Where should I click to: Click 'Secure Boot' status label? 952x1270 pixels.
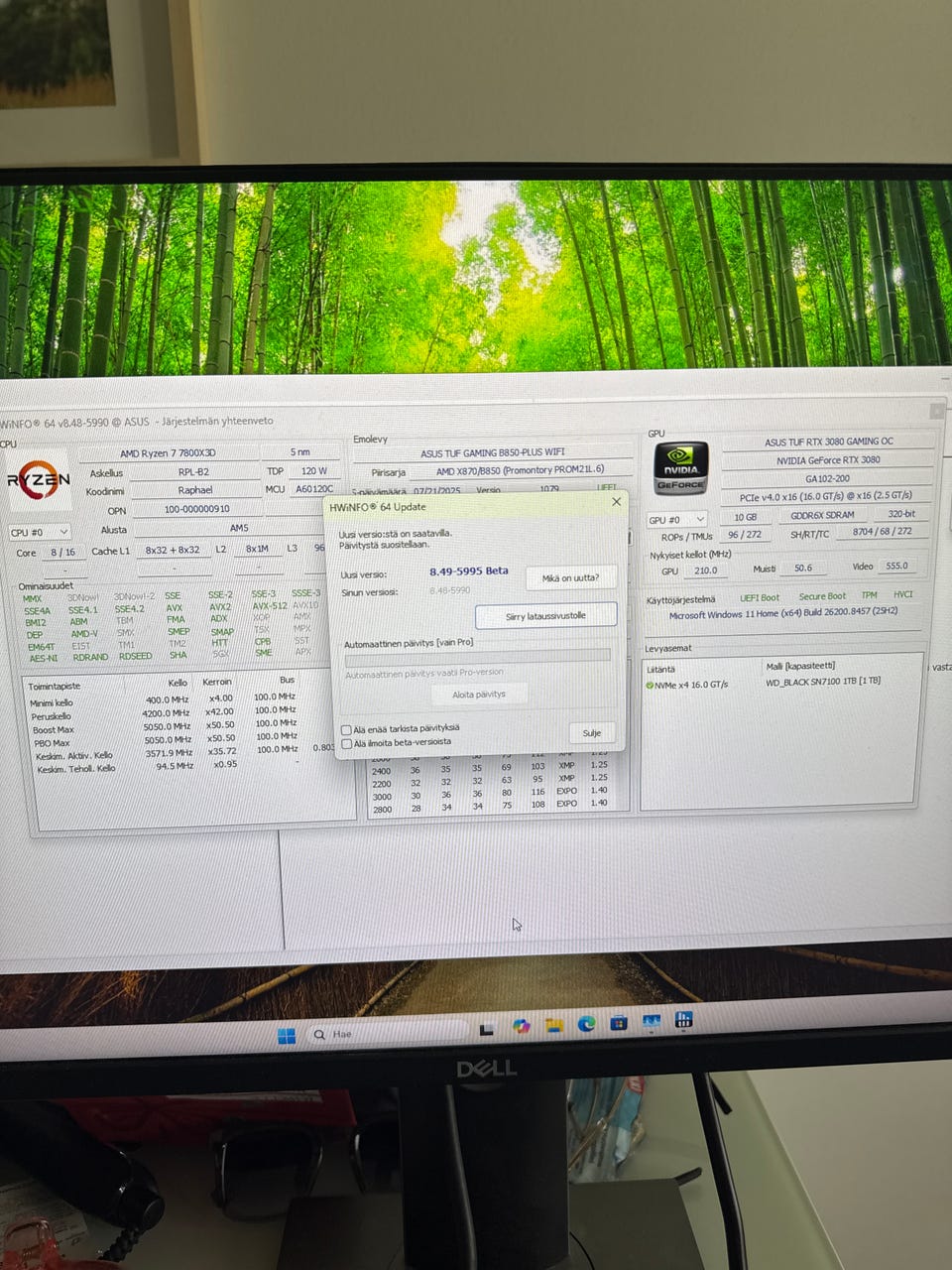click(822, 596)
